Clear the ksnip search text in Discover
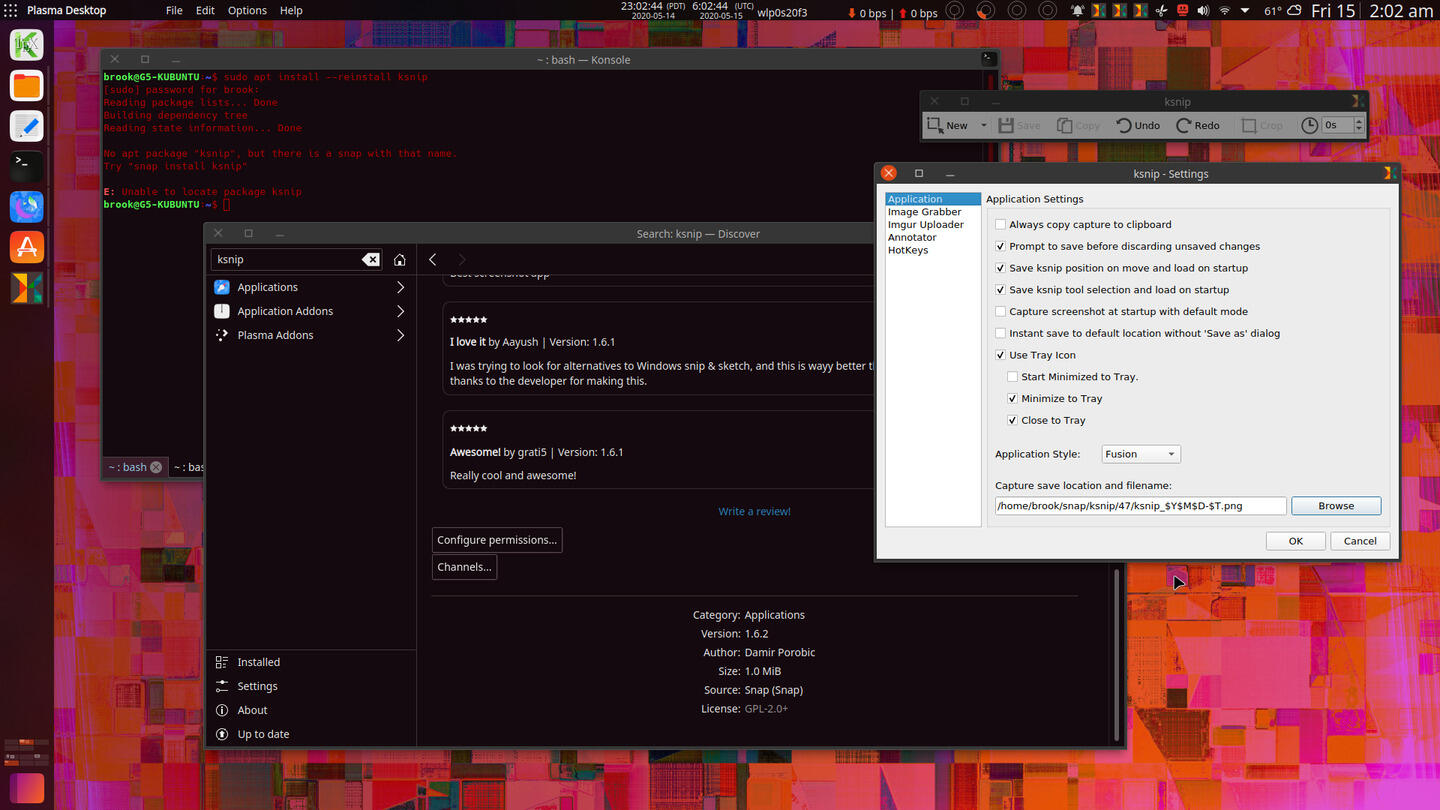This screenshot has height=810, width=1440. (370, 259)
